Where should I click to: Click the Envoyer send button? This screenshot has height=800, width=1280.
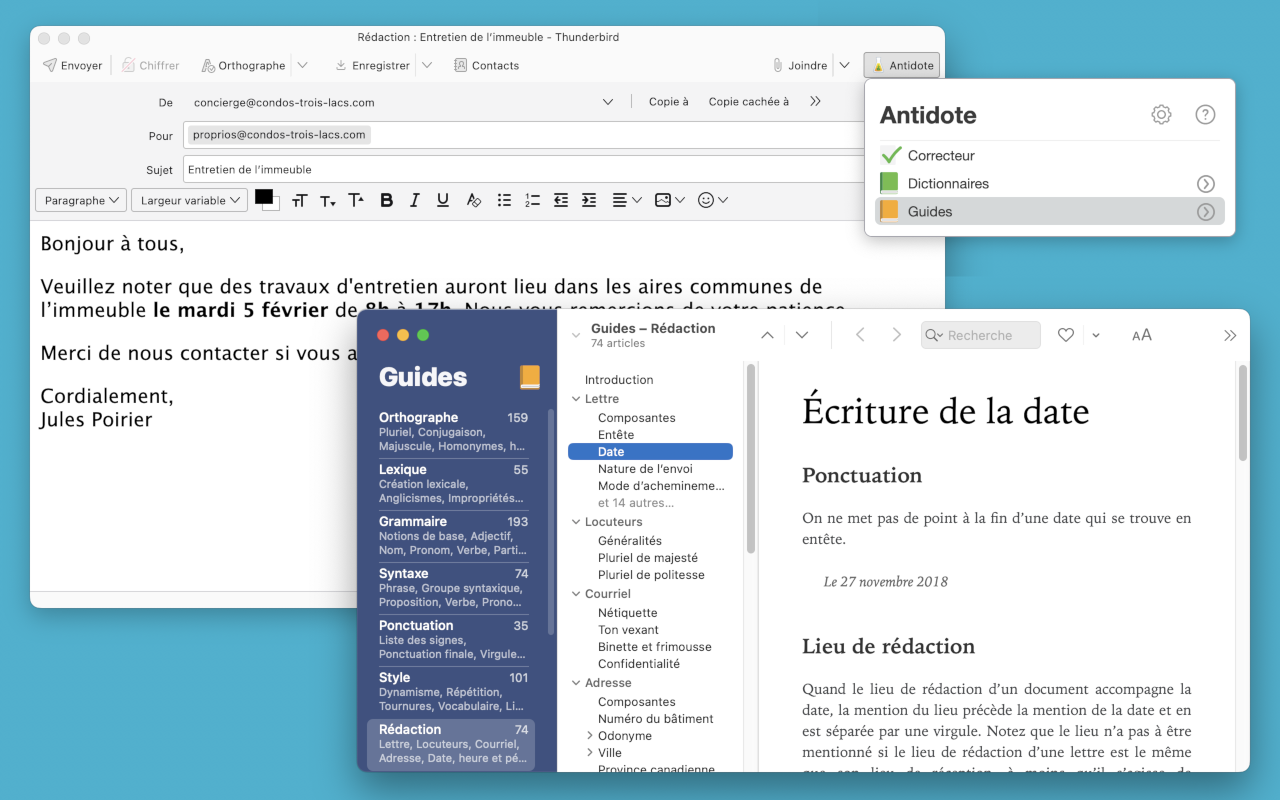tap(72, 66)
